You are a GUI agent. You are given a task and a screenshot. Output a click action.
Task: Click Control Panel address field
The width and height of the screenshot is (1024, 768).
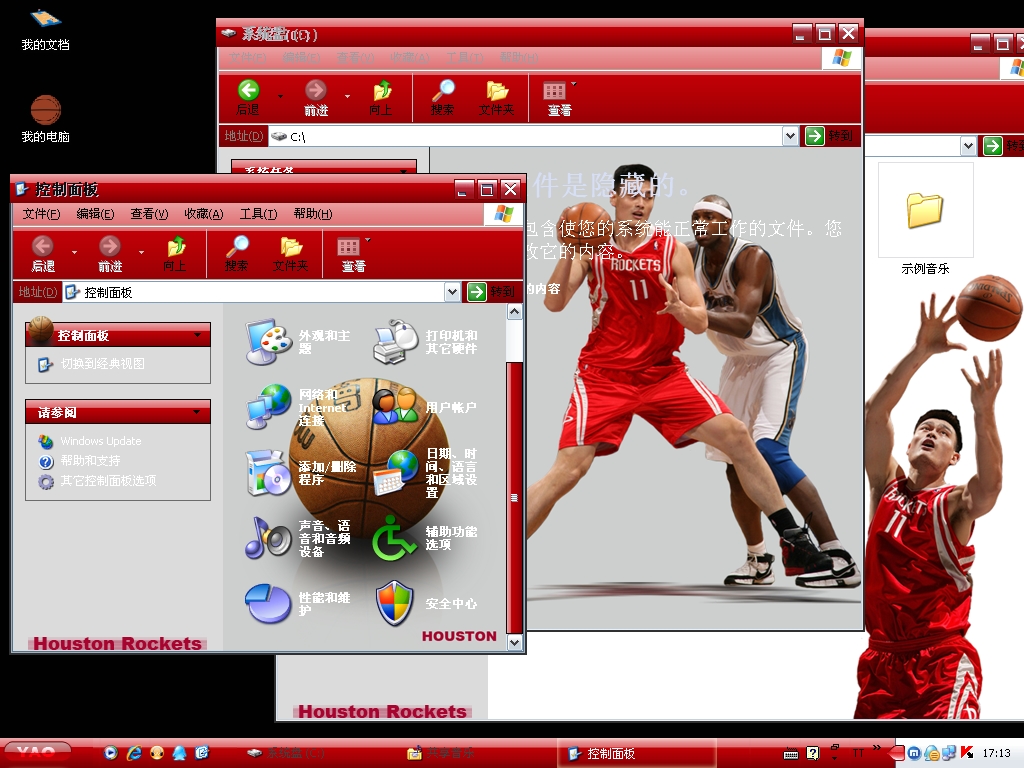(253, 292)
